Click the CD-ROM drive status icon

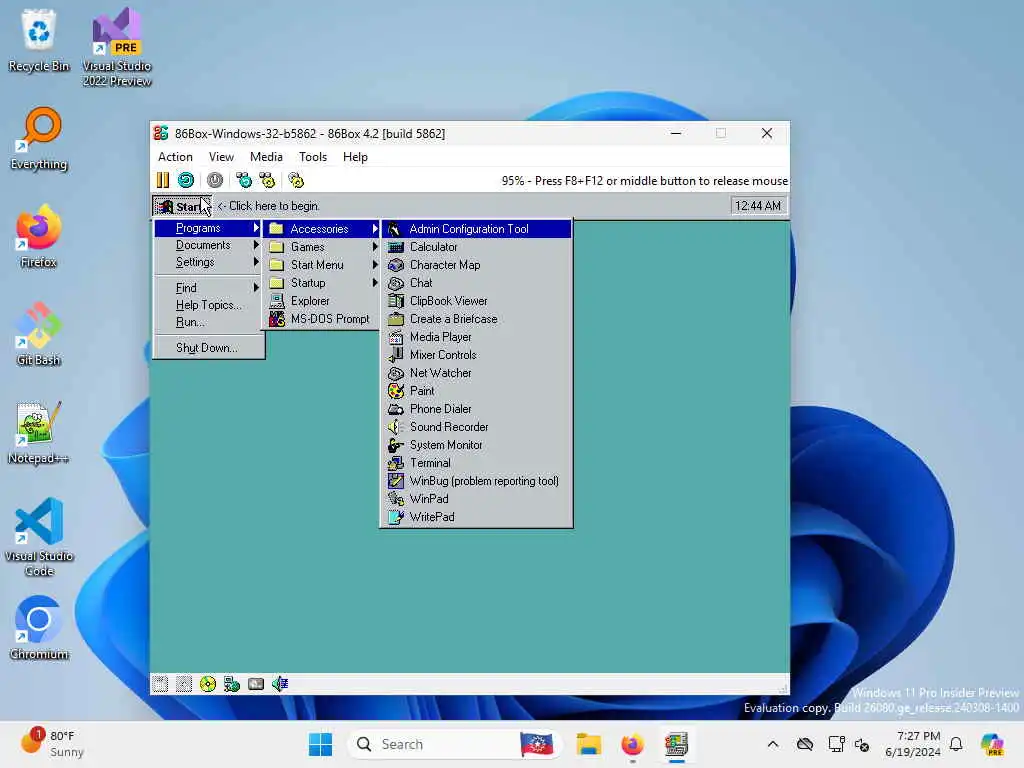click(208, 684)
